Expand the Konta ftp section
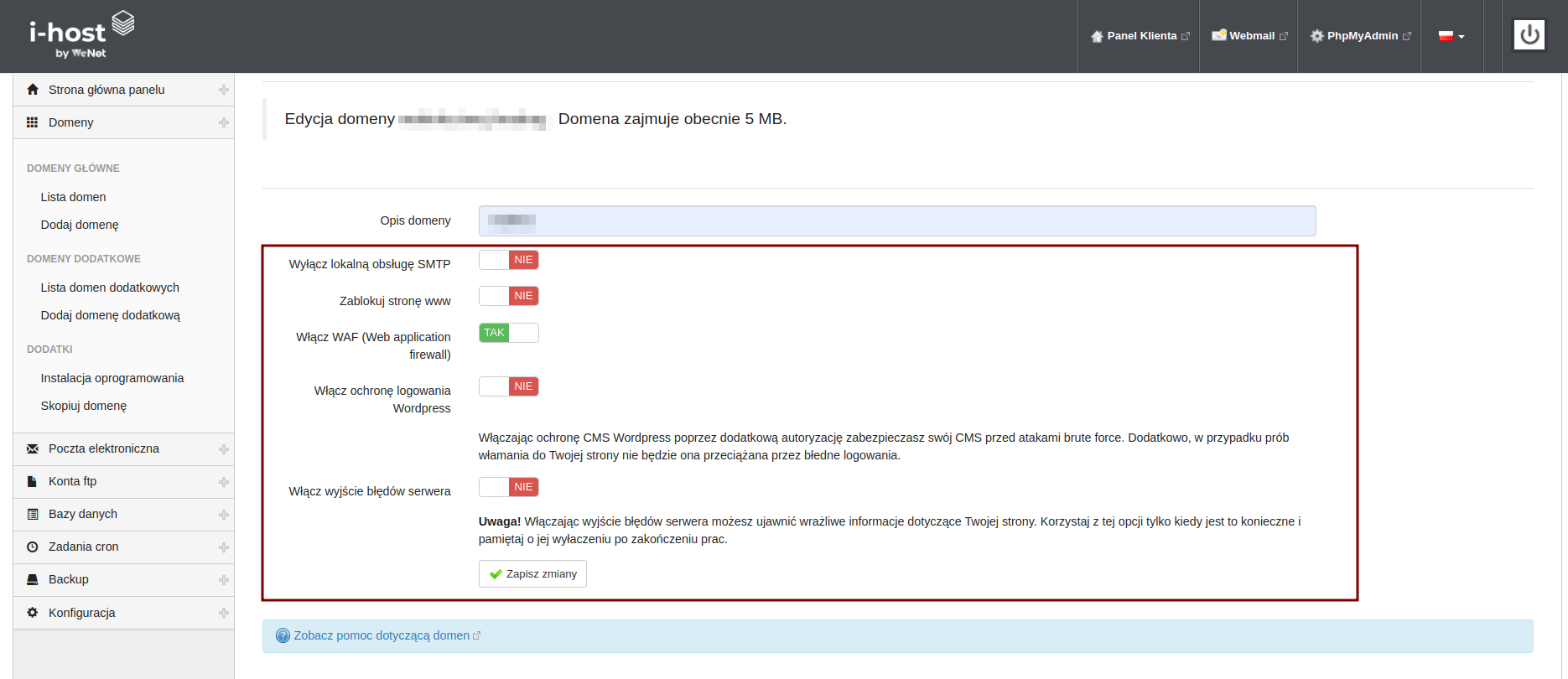The height and width of the screenshot is (679, 1568). tap(223, 482)
